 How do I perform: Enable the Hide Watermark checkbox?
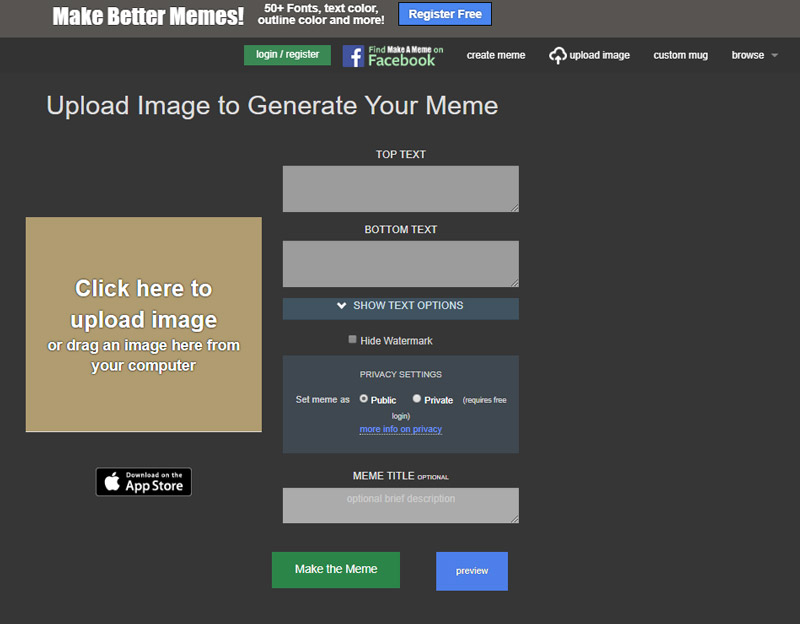pyautogui.click(x=353, y=340)
